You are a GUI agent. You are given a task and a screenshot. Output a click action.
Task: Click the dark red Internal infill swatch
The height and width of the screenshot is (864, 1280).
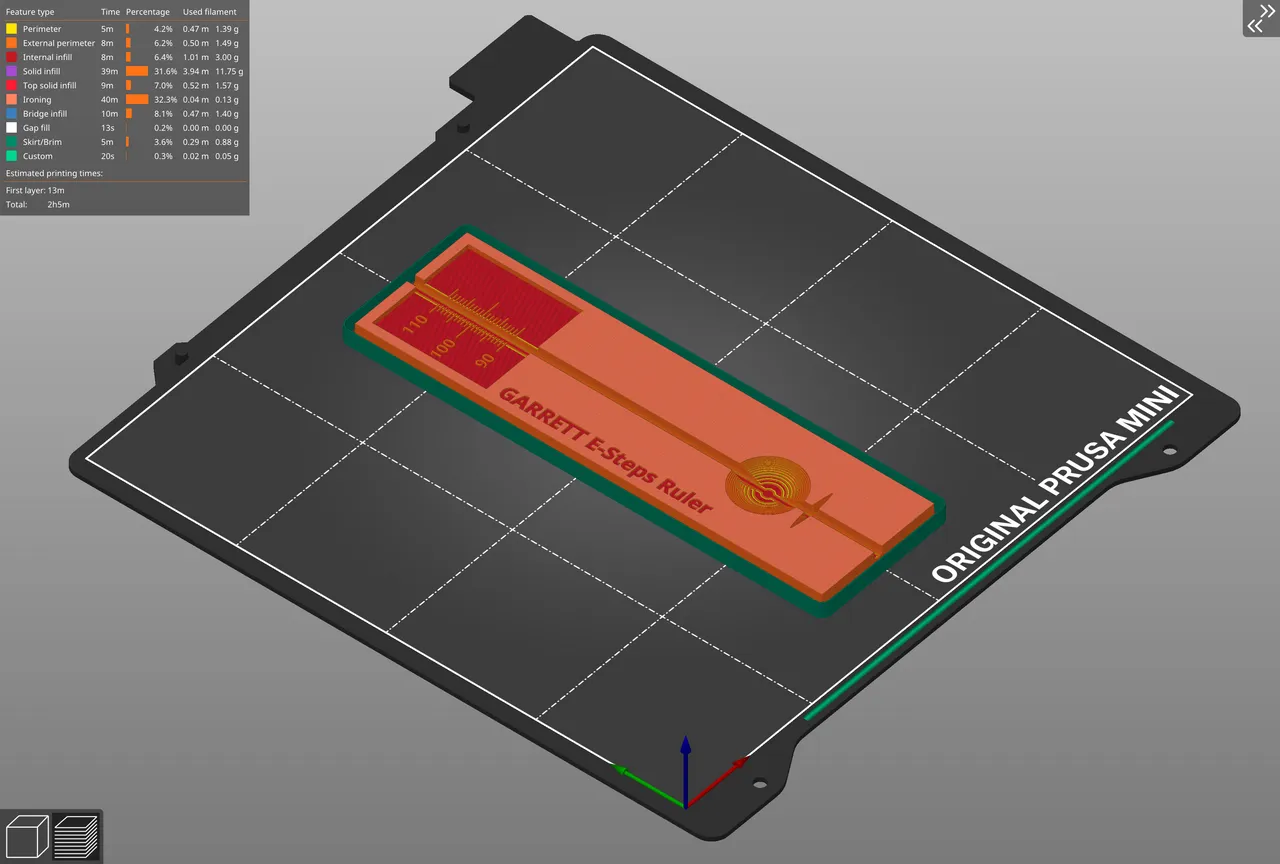[x=11, y=57]
